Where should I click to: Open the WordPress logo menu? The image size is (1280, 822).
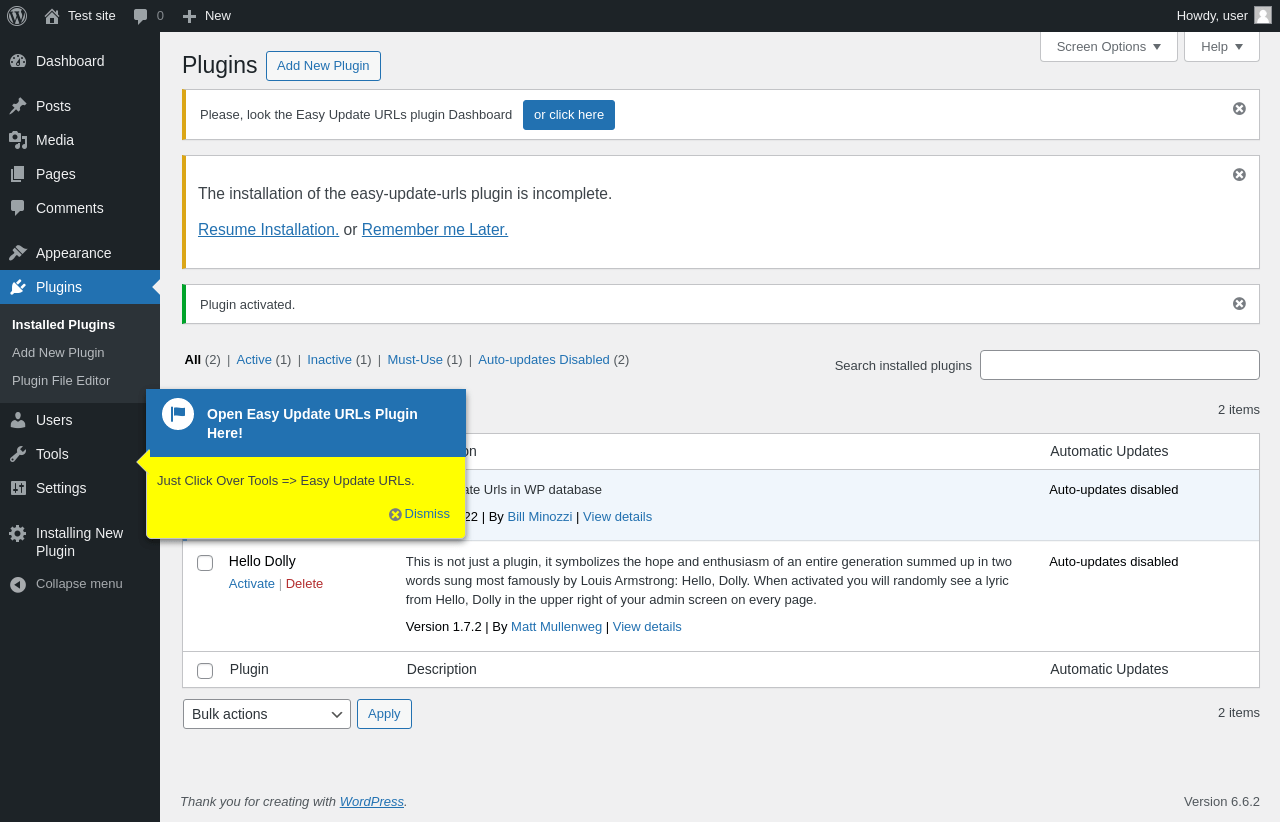pos(17,16)
